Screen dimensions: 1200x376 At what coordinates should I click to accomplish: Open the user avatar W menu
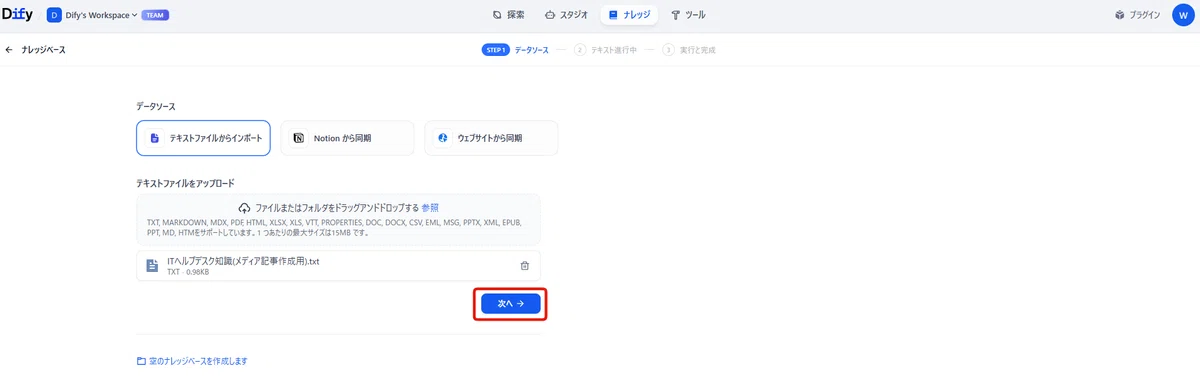(x=1183, y=15)
